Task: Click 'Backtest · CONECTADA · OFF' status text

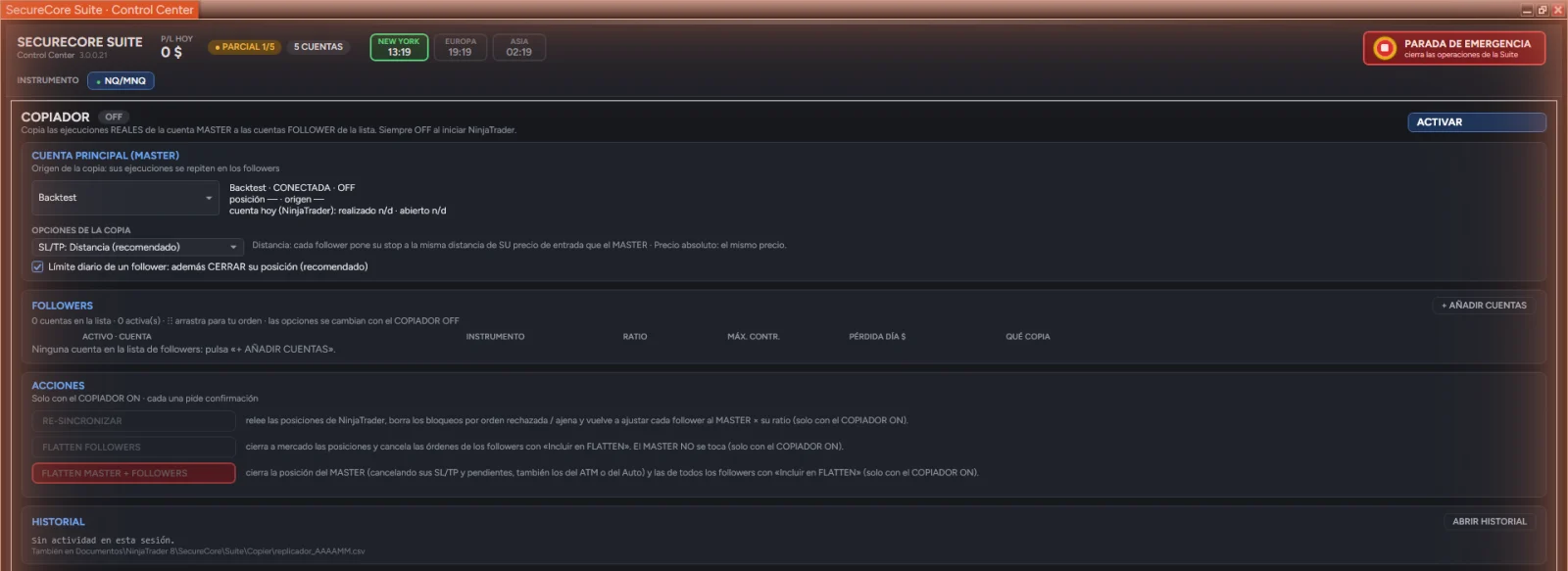Action: coord(292,188)
